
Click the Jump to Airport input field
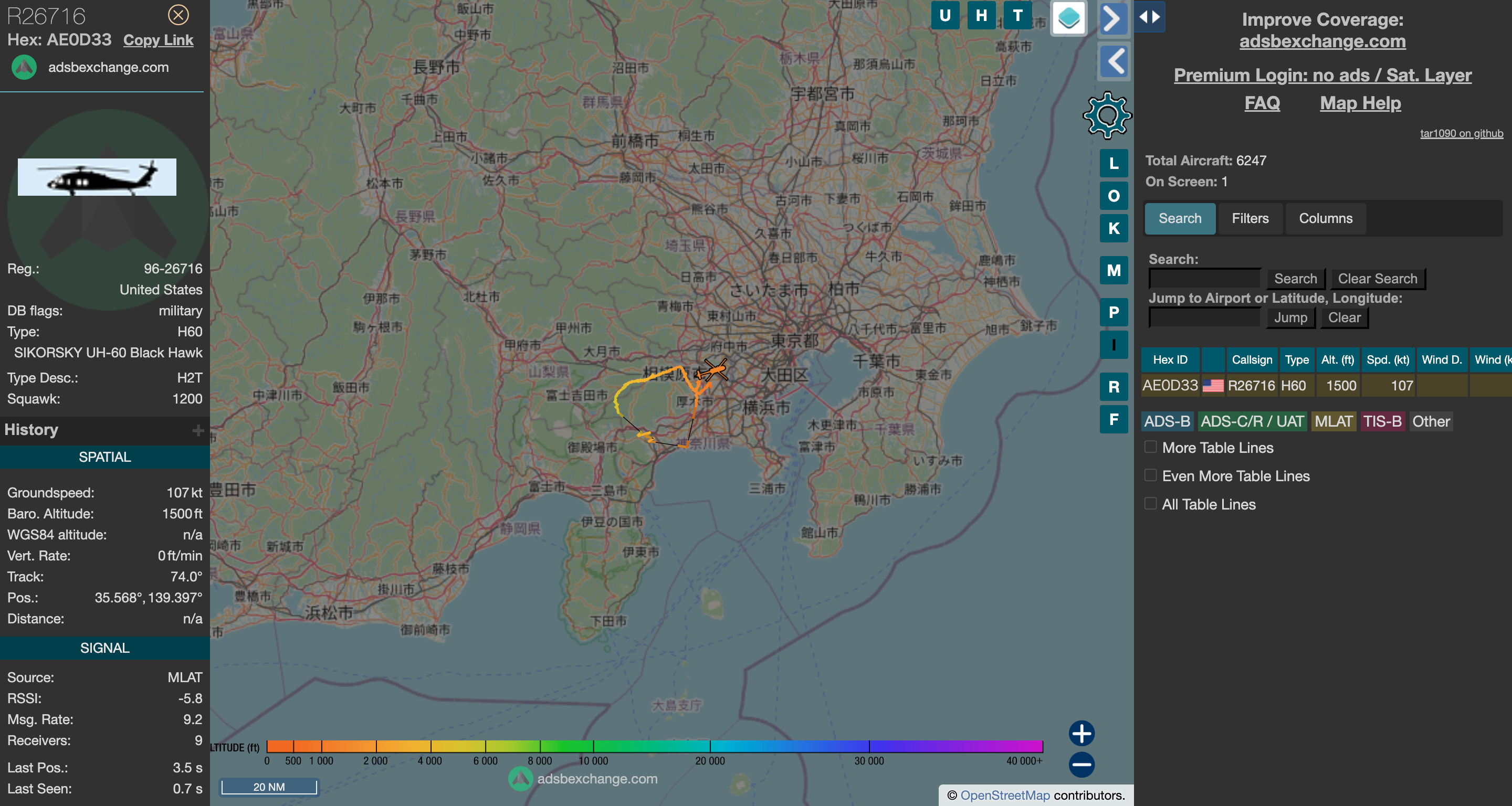click(1204, 317)
